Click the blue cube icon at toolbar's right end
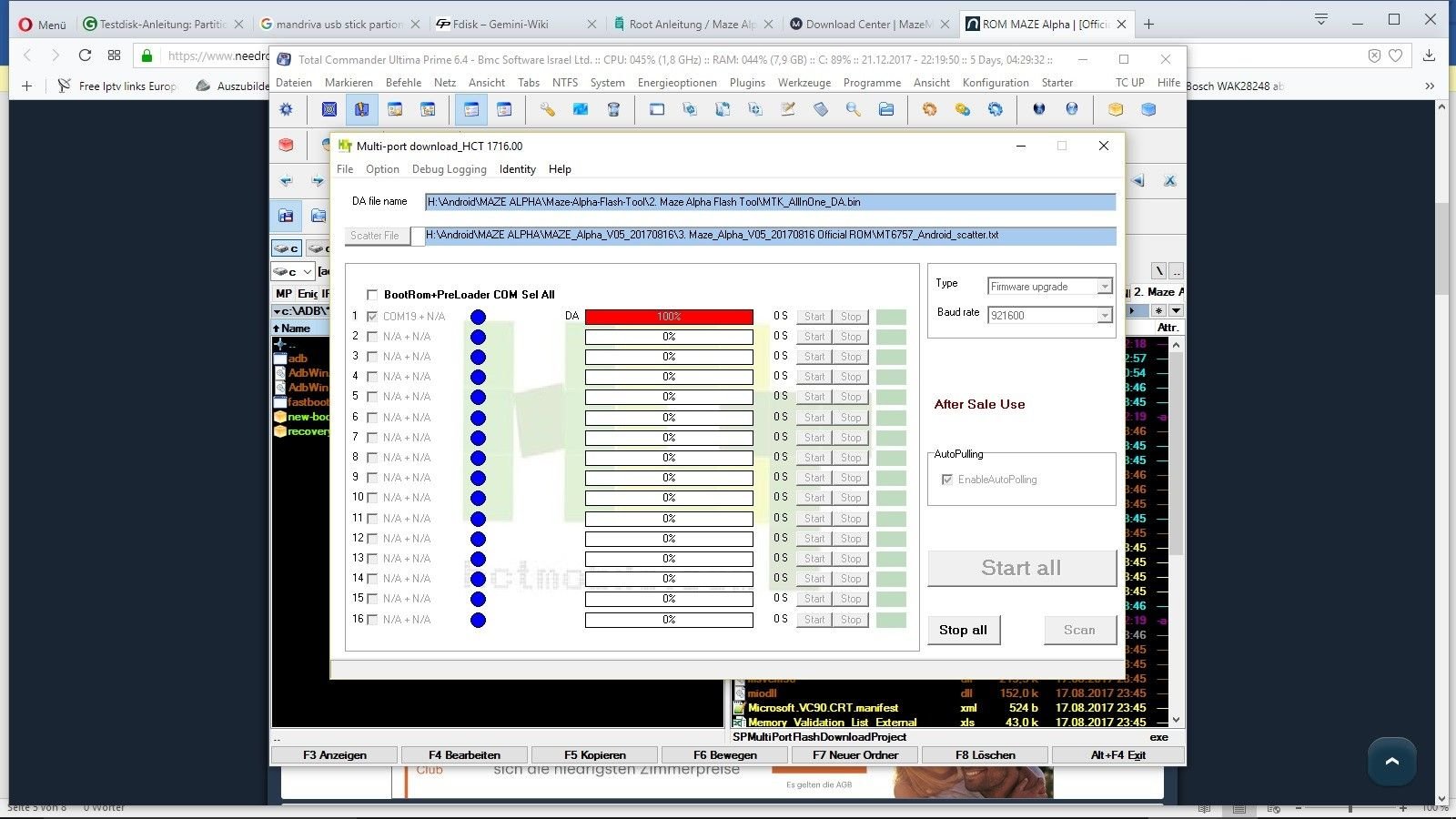This screenshot has width=1456, height=819. 1148,109
